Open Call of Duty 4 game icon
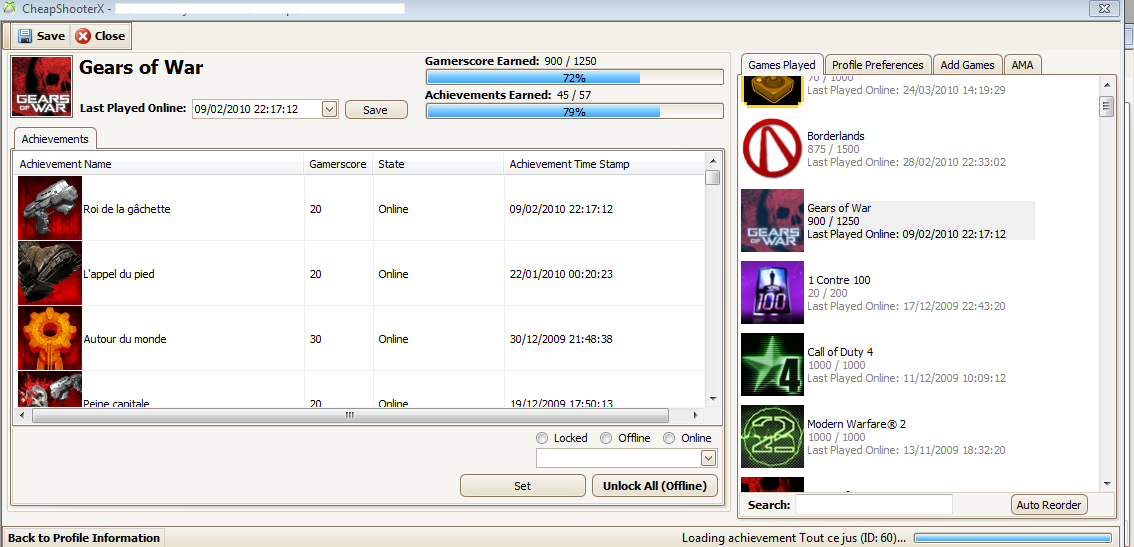 (x=772, y=365)
